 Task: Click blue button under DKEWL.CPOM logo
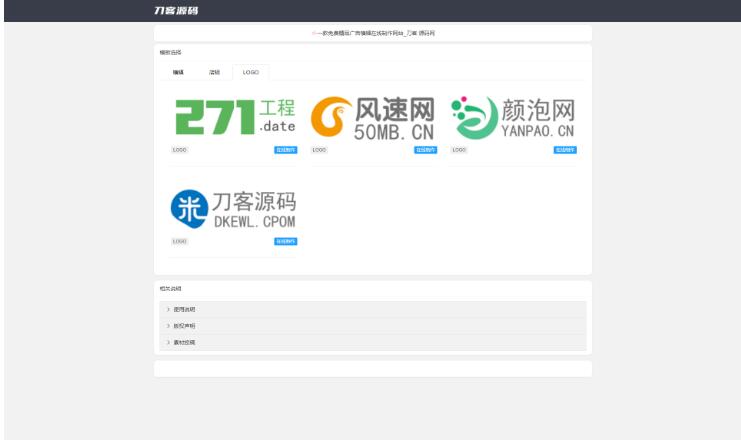coord(285,242)
